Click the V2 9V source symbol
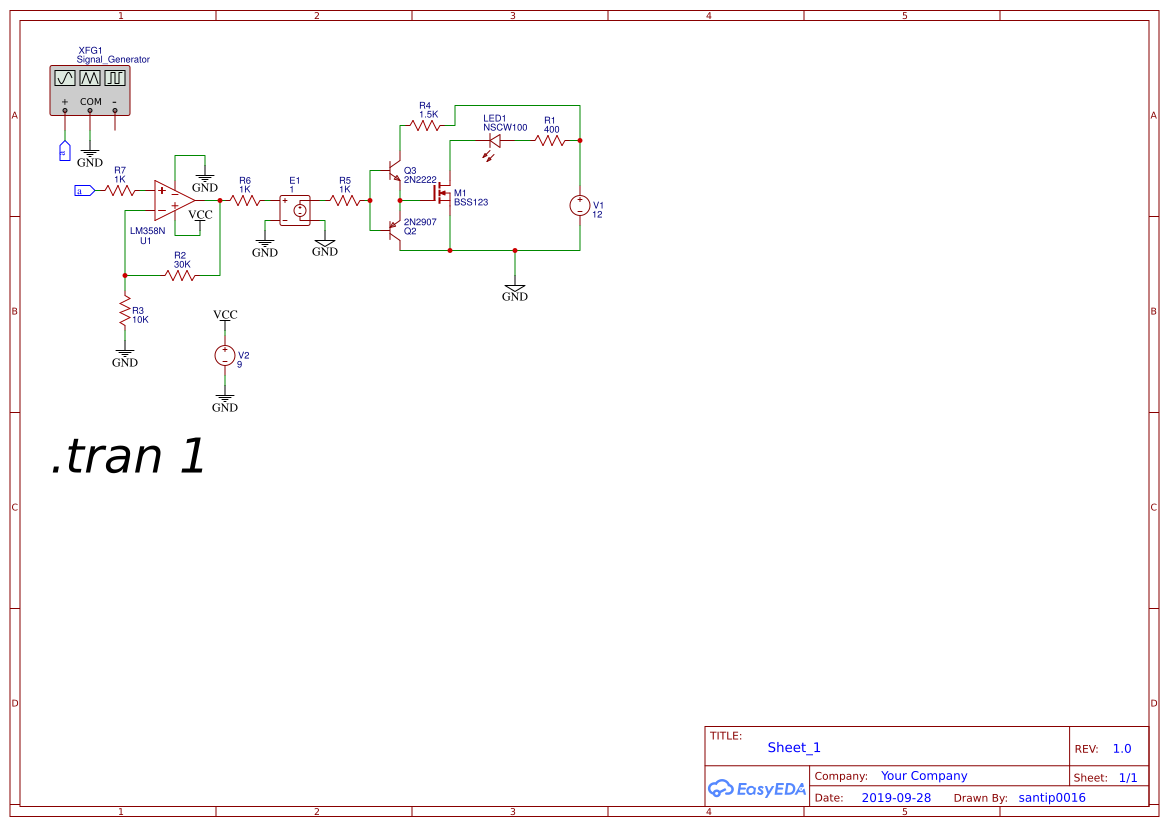The image size is (1169, 827). pyautogui.click(x=225, y=355)
